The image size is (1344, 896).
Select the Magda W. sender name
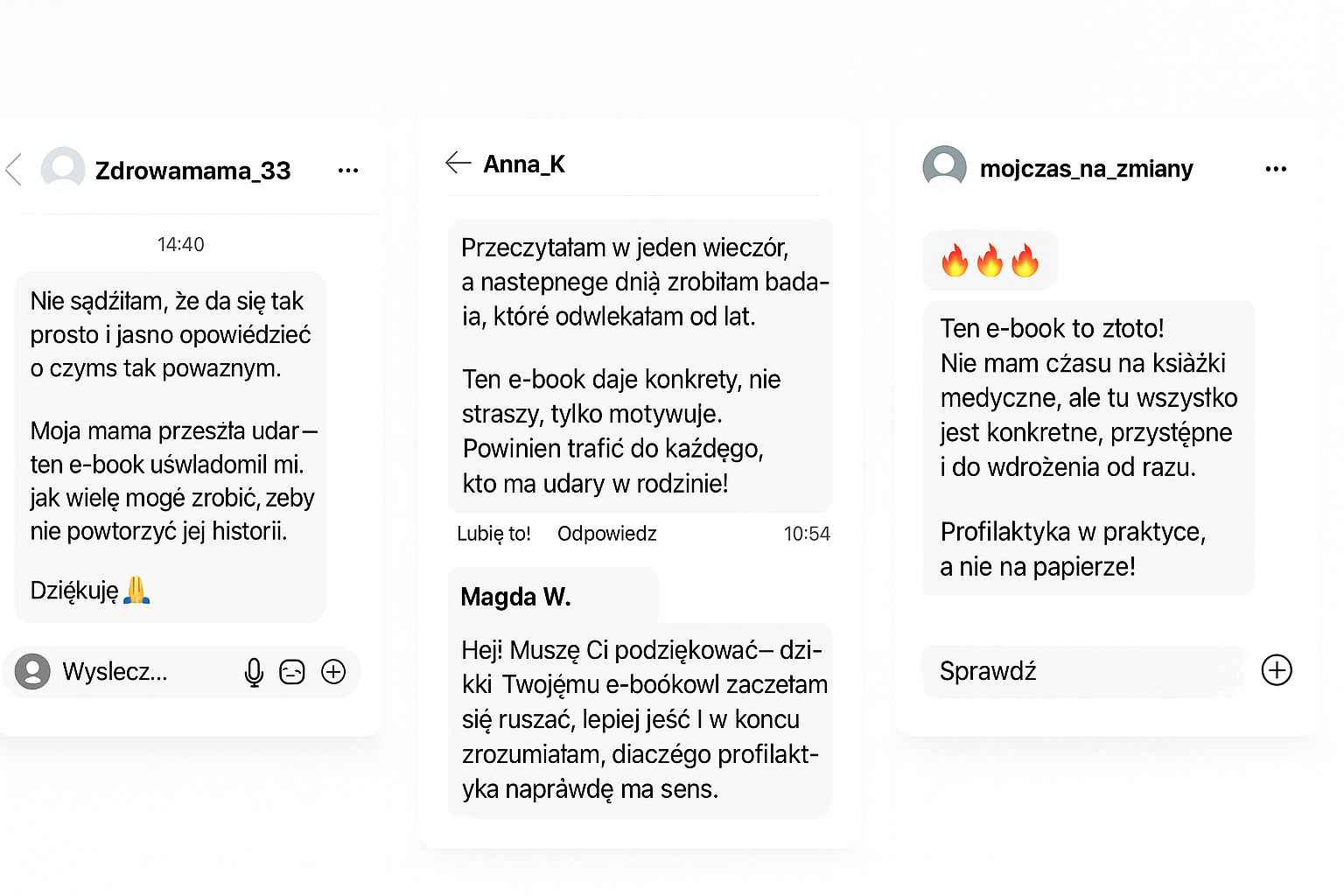(x=515, y=597)
